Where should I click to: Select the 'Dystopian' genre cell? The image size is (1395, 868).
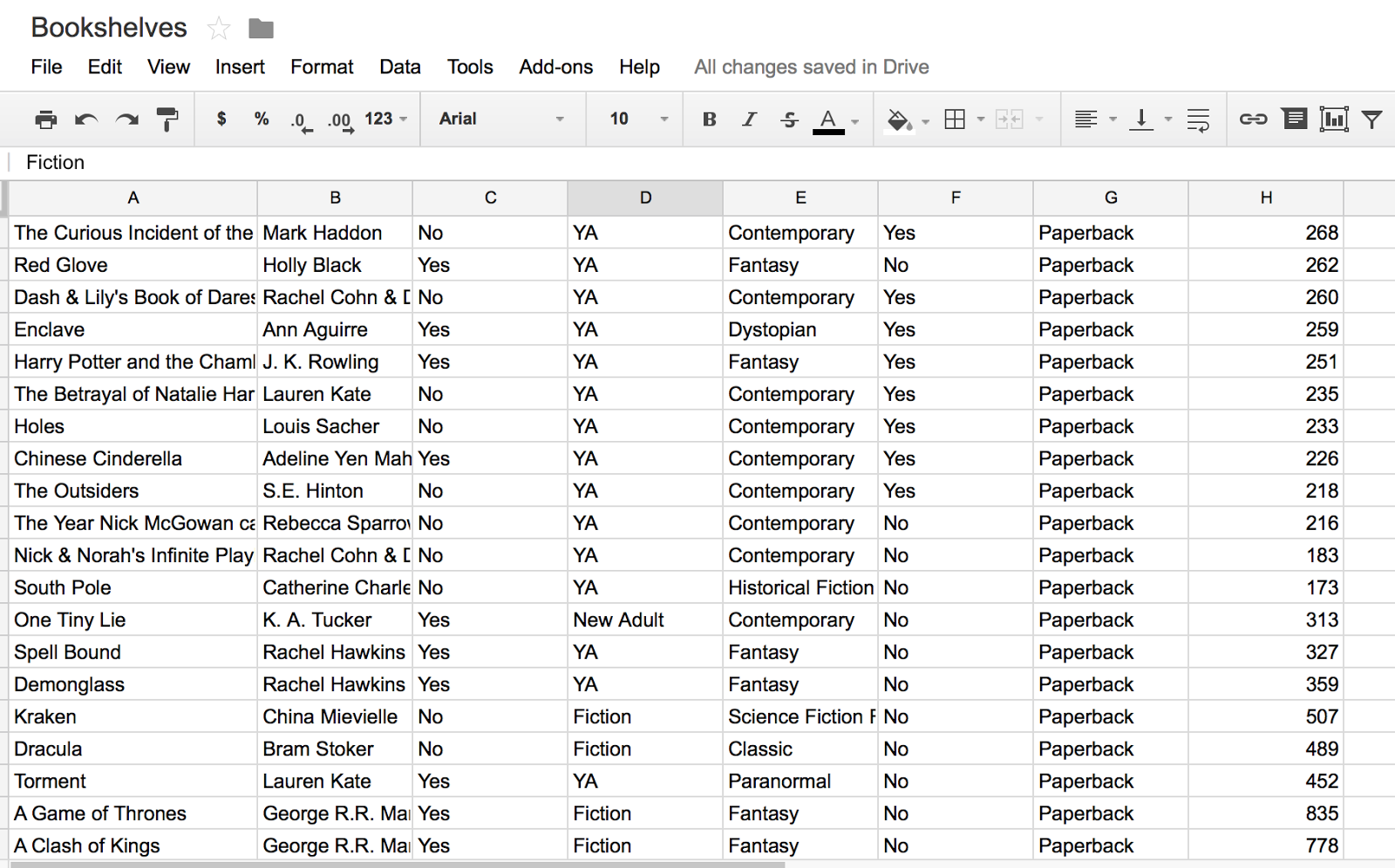coord(800,329)
